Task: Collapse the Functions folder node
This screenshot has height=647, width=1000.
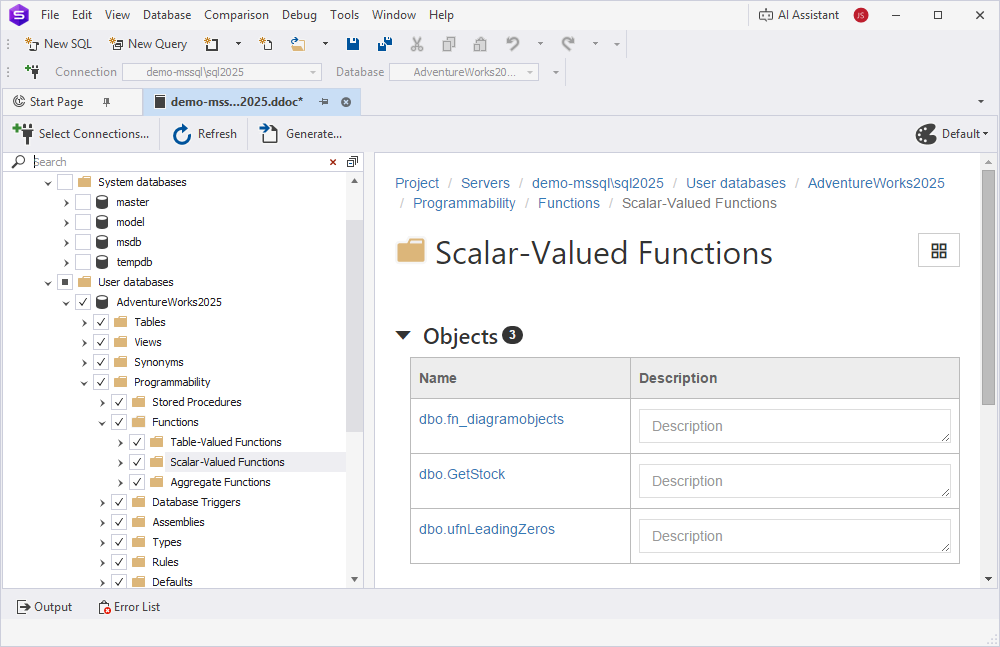Action: 102,422
